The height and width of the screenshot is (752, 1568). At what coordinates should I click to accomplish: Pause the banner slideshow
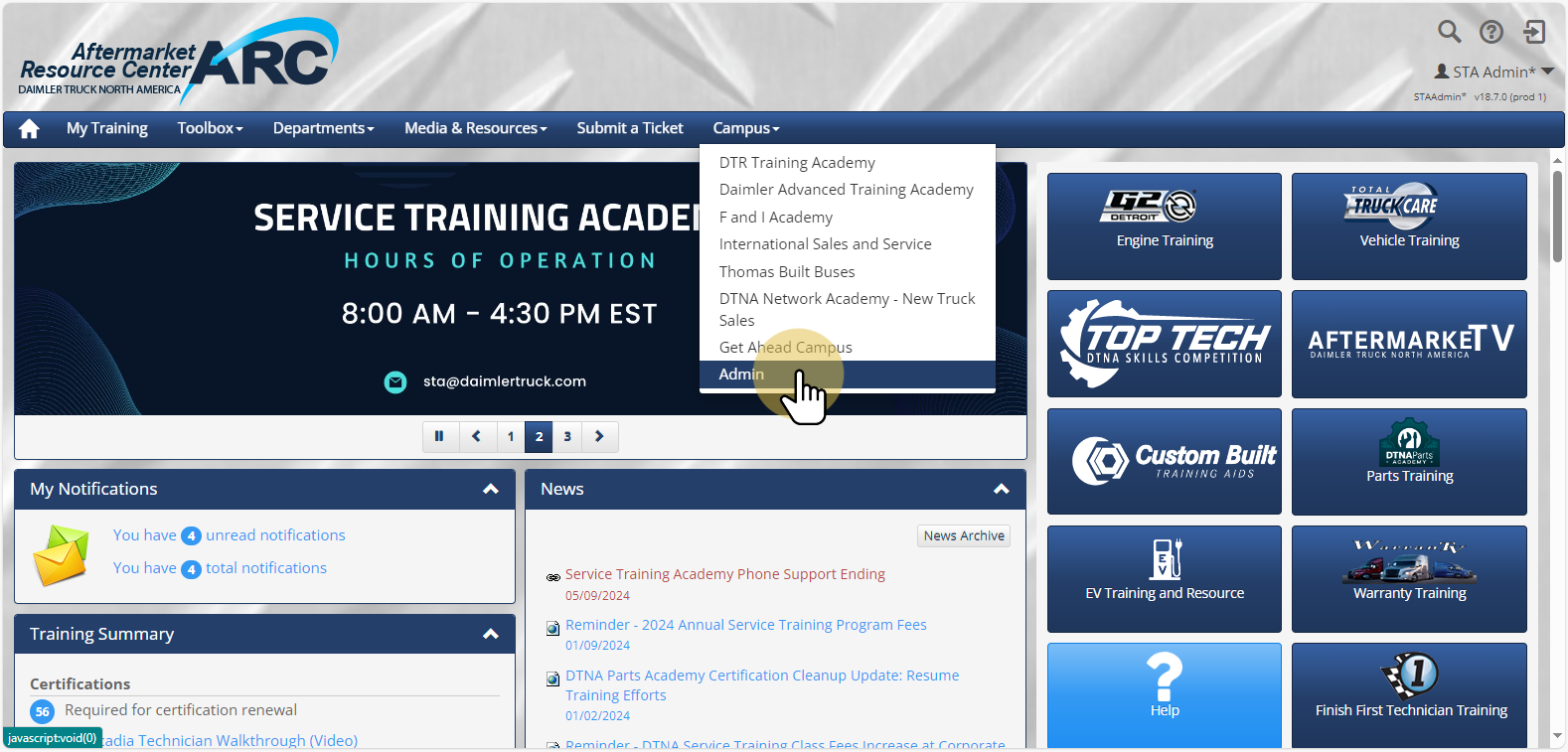click(439, 436)
